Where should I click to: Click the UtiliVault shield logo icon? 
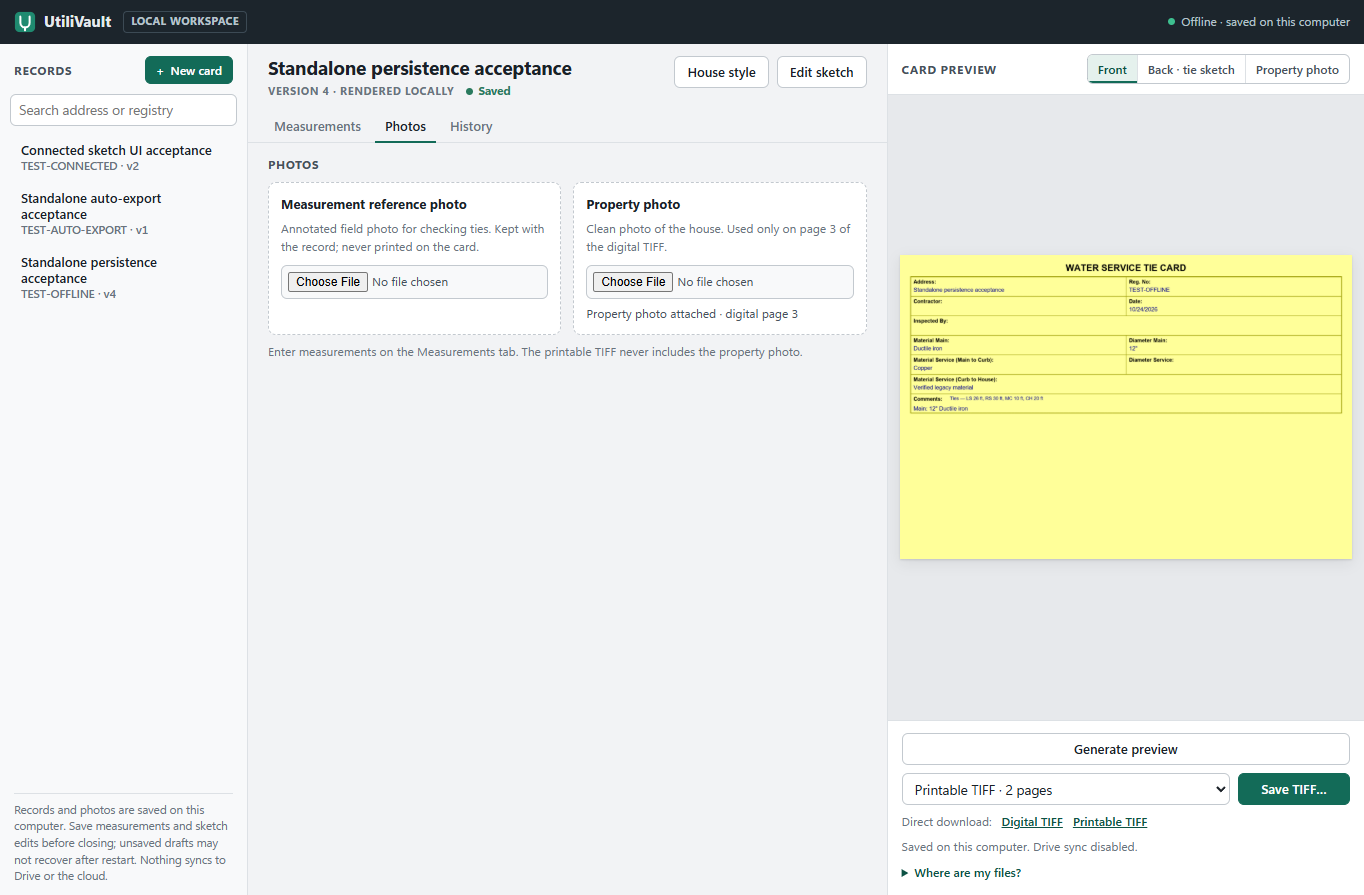(x=25, y=22)
